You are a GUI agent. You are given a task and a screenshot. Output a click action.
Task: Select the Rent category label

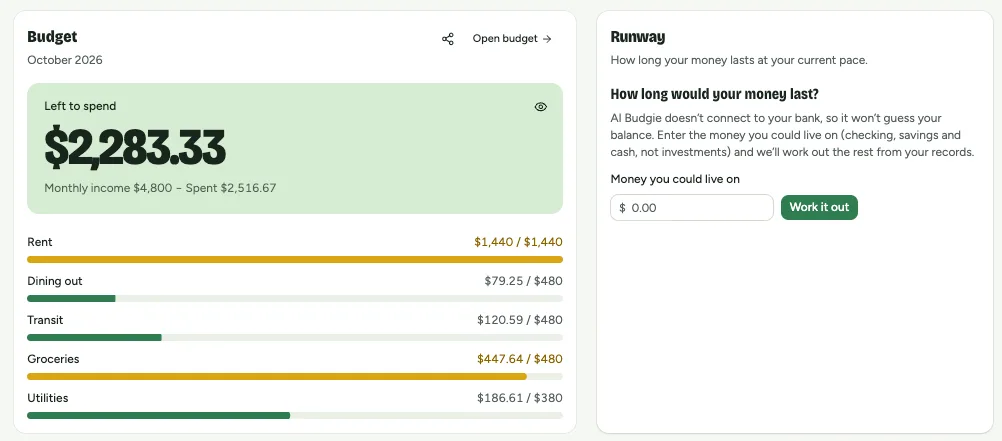tap(40, 242)
